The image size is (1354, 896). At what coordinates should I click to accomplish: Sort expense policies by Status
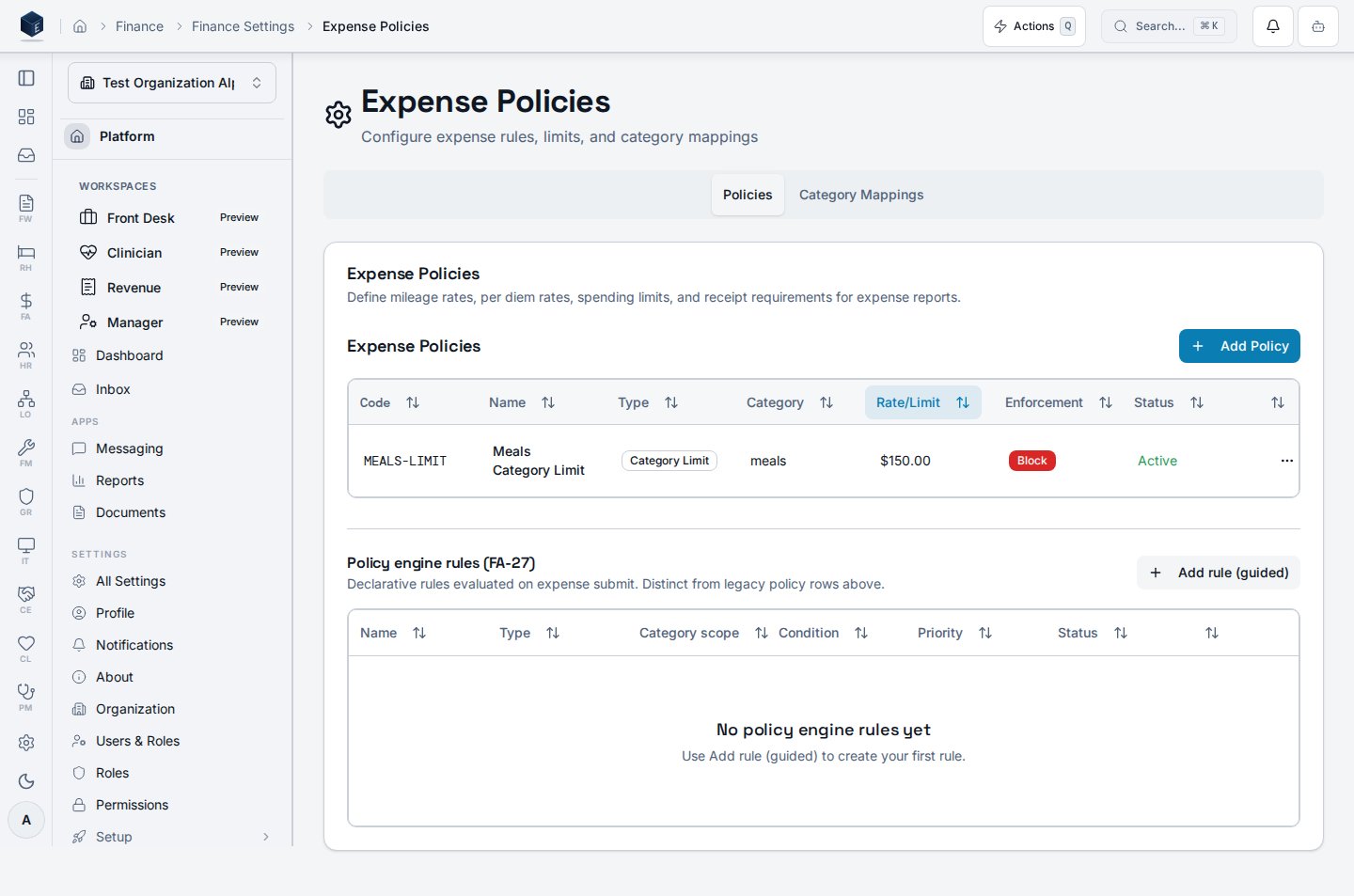1169,402
